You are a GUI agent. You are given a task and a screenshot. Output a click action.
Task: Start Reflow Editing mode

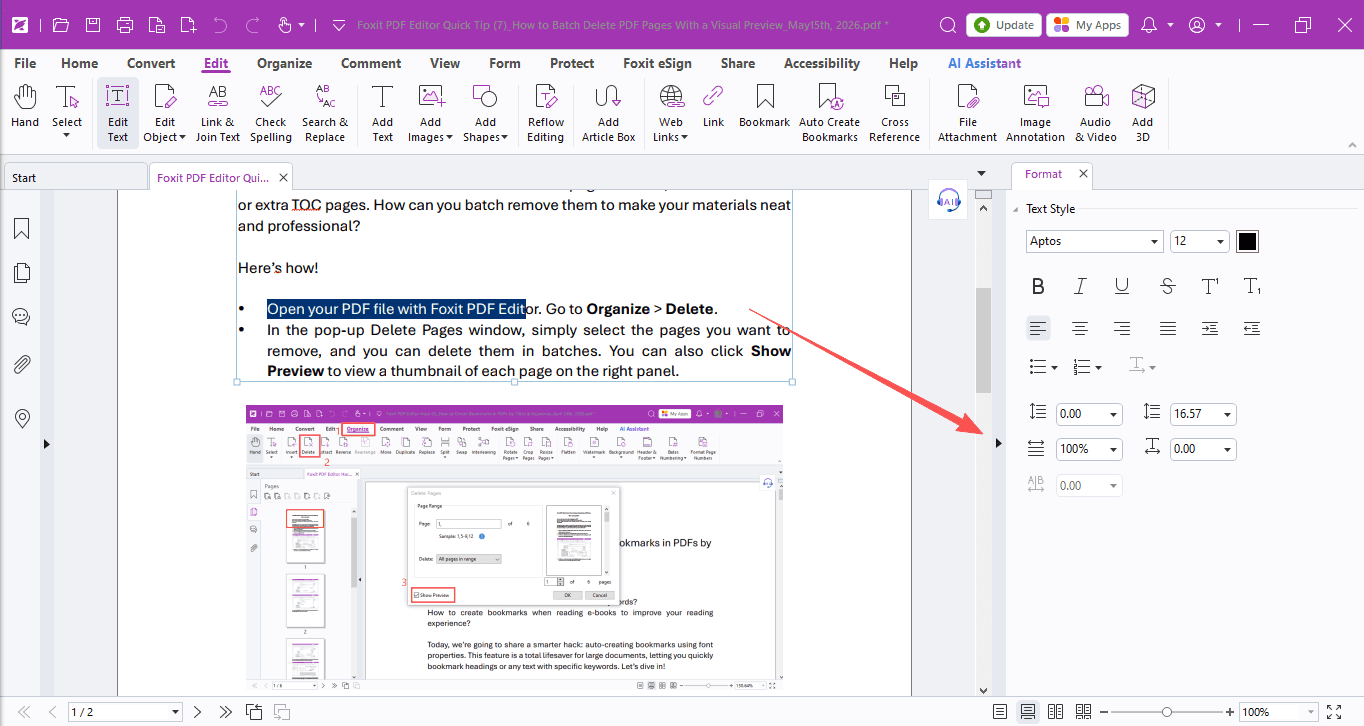pyautogui.click(x=545, y=112)
